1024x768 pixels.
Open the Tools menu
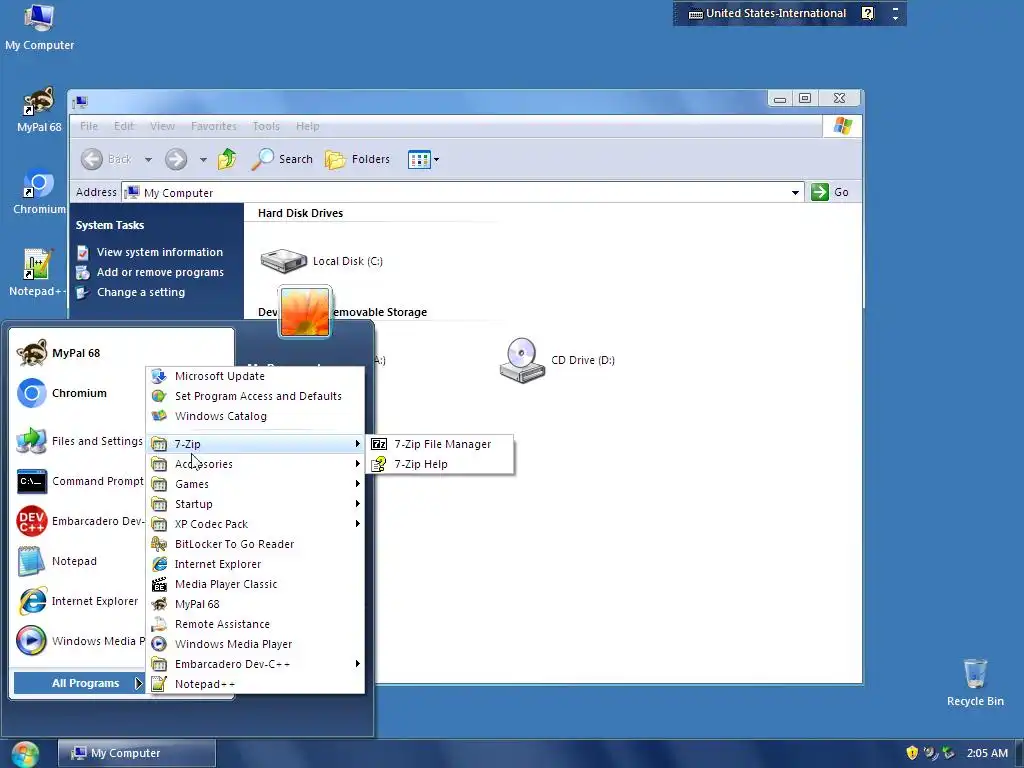(x=266, y=126)
